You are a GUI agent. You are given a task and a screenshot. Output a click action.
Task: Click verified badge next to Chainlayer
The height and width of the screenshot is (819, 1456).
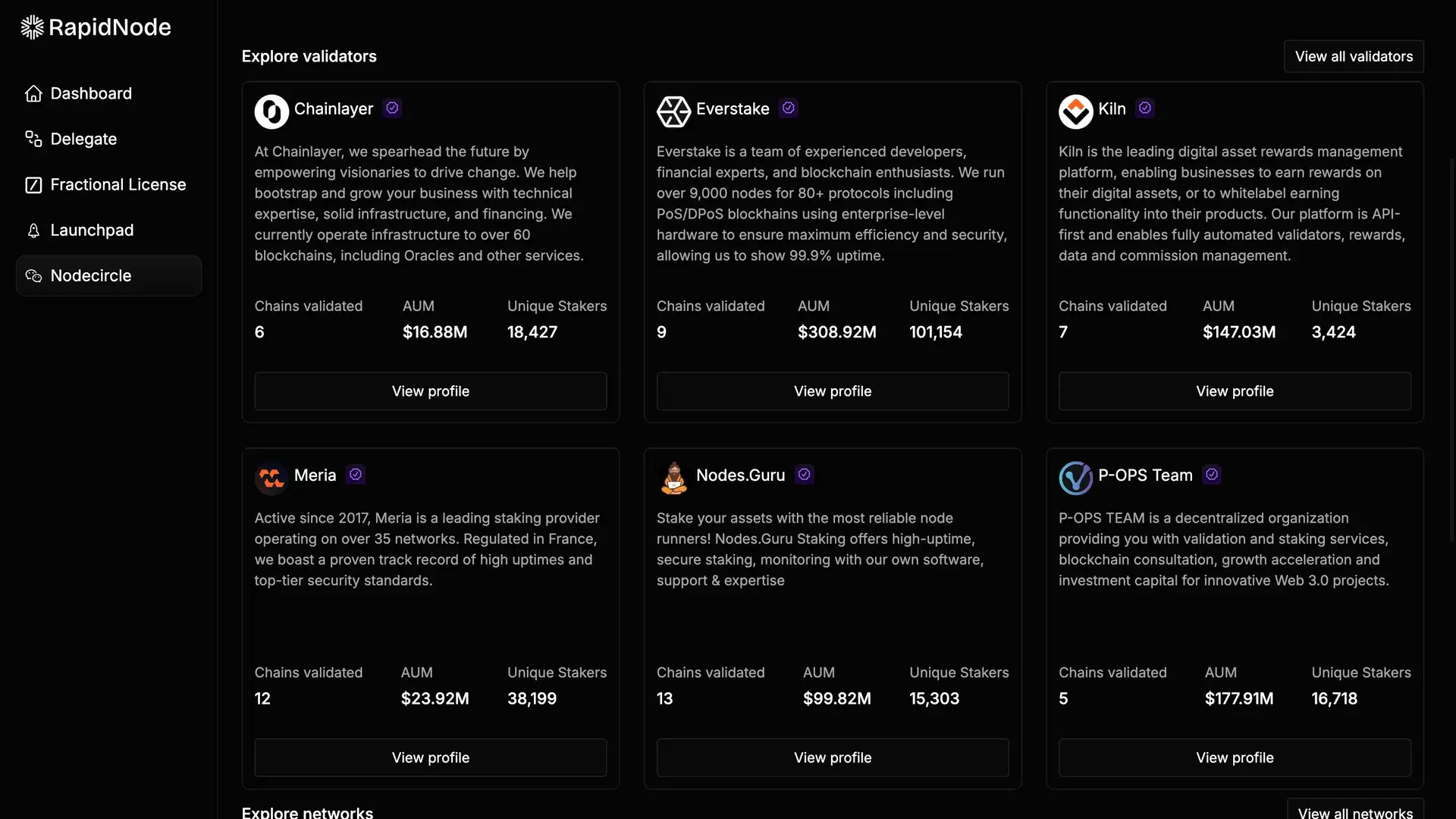392,108
